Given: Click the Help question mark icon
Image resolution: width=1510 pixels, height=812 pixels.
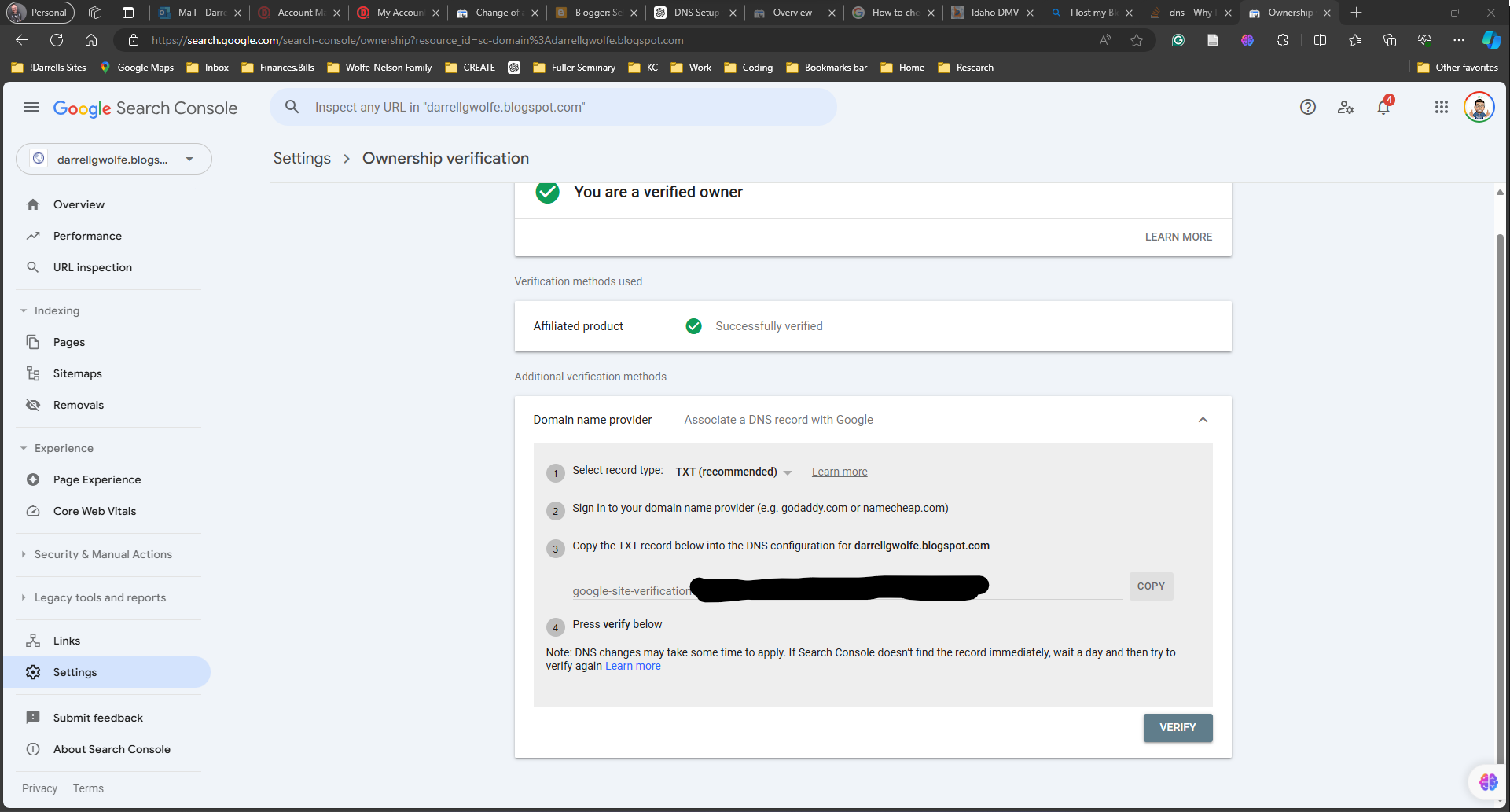Looking at the screenshot, I should (1307, 108).
